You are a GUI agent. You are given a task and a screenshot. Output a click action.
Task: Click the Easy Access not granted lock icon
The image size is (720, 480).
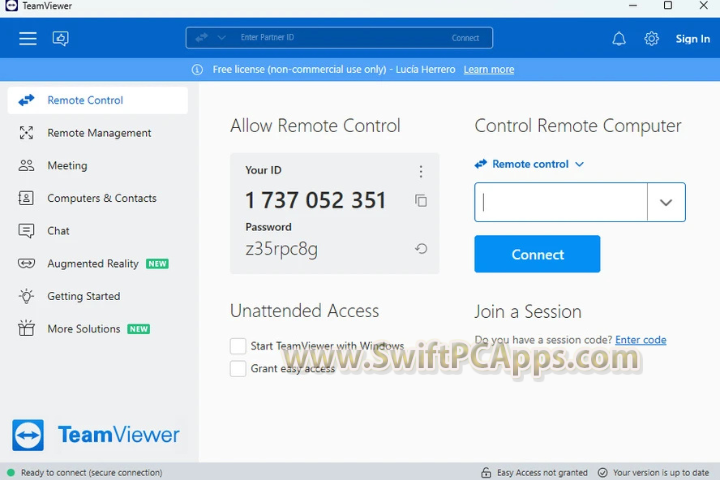[486, 472]
